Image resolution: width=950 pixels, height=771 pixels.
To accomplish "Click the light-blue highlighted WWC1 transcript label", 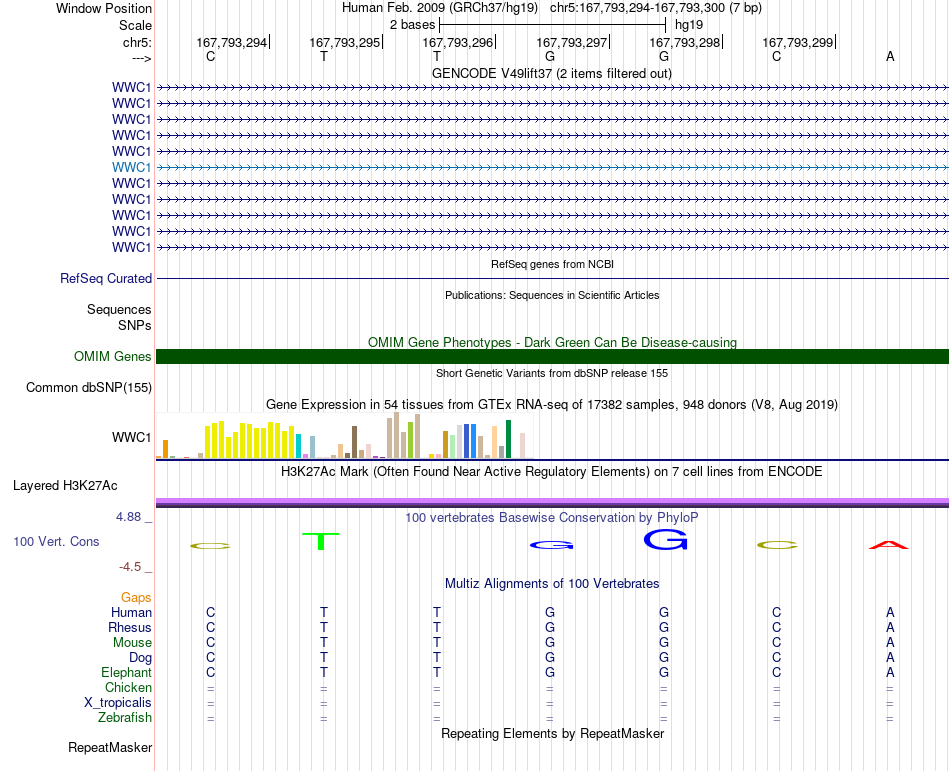I will click(131, 167).
